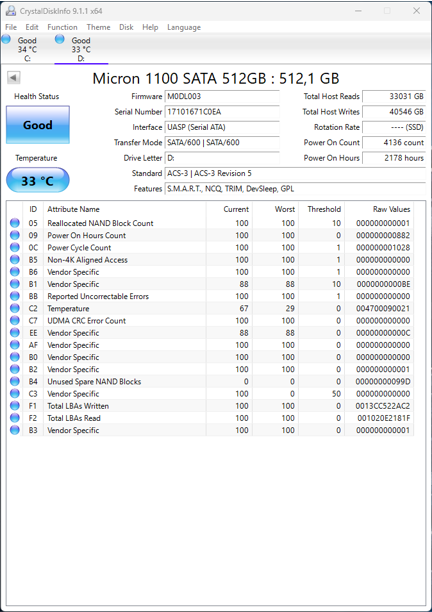
Task: Open the Help menu
Action: point(150,27)
